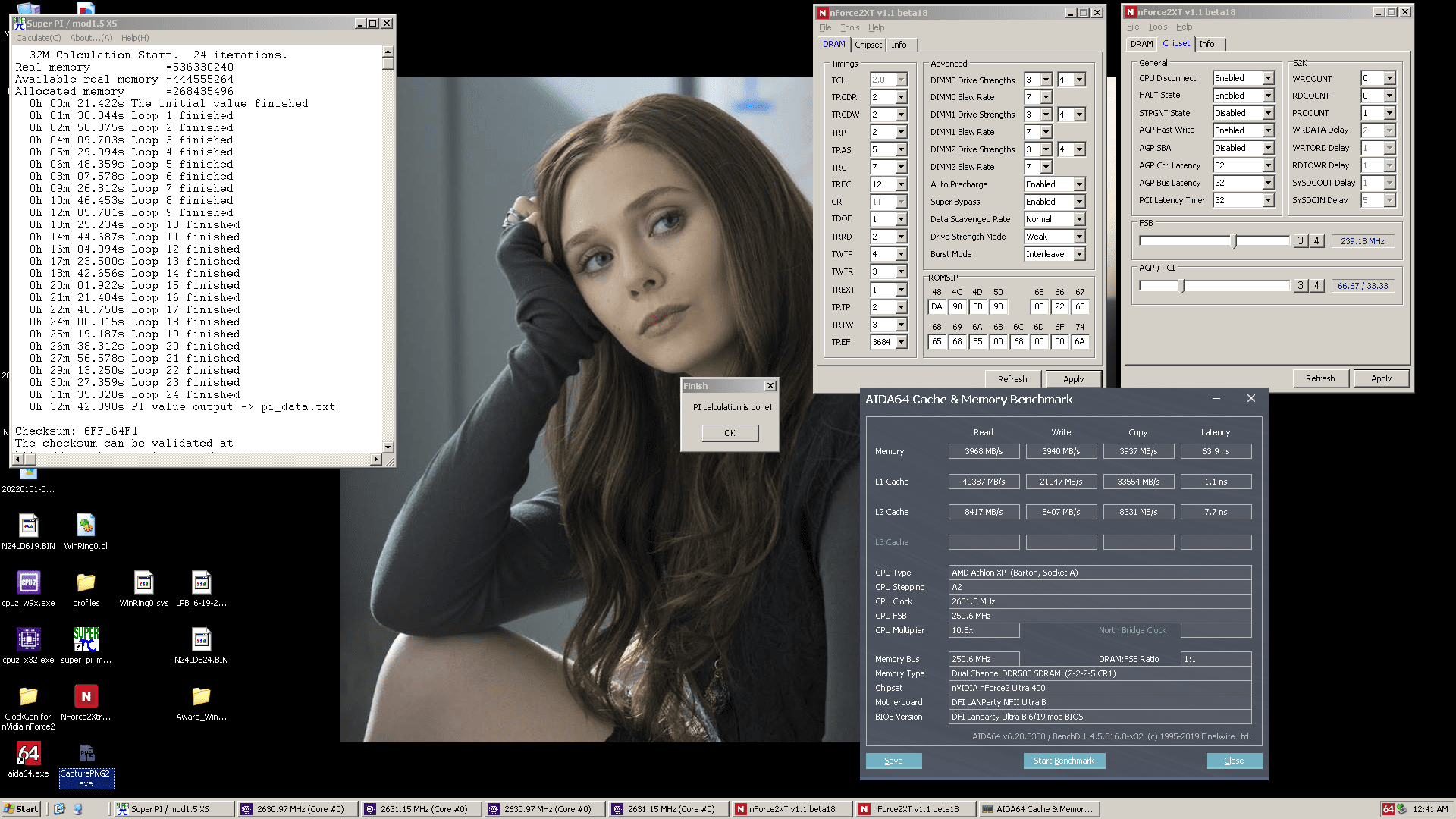The image size is (1456, 819).
Task: Open the aida64.exe desktop icon
Action: (x=28, y=754)
